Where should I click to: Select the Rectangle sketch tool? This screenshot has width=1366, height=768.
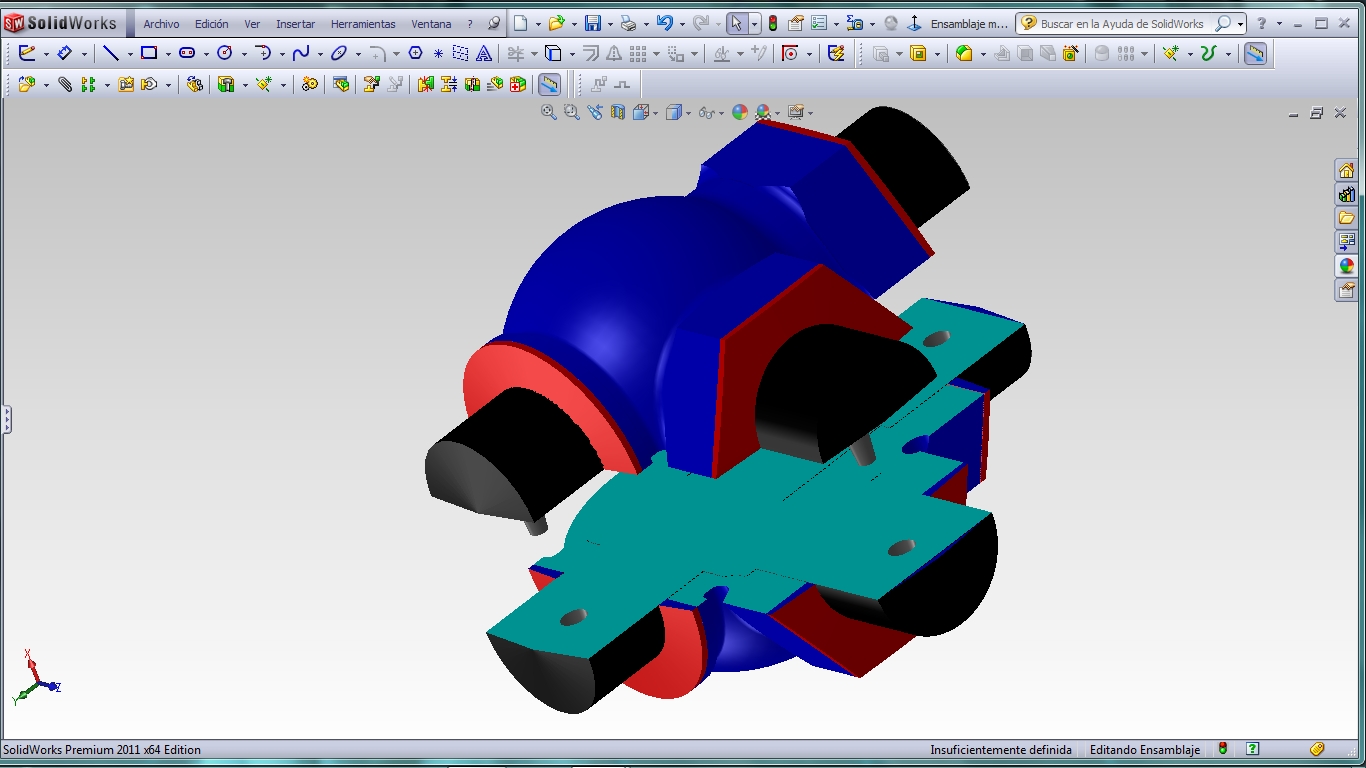tap(149, 54)
